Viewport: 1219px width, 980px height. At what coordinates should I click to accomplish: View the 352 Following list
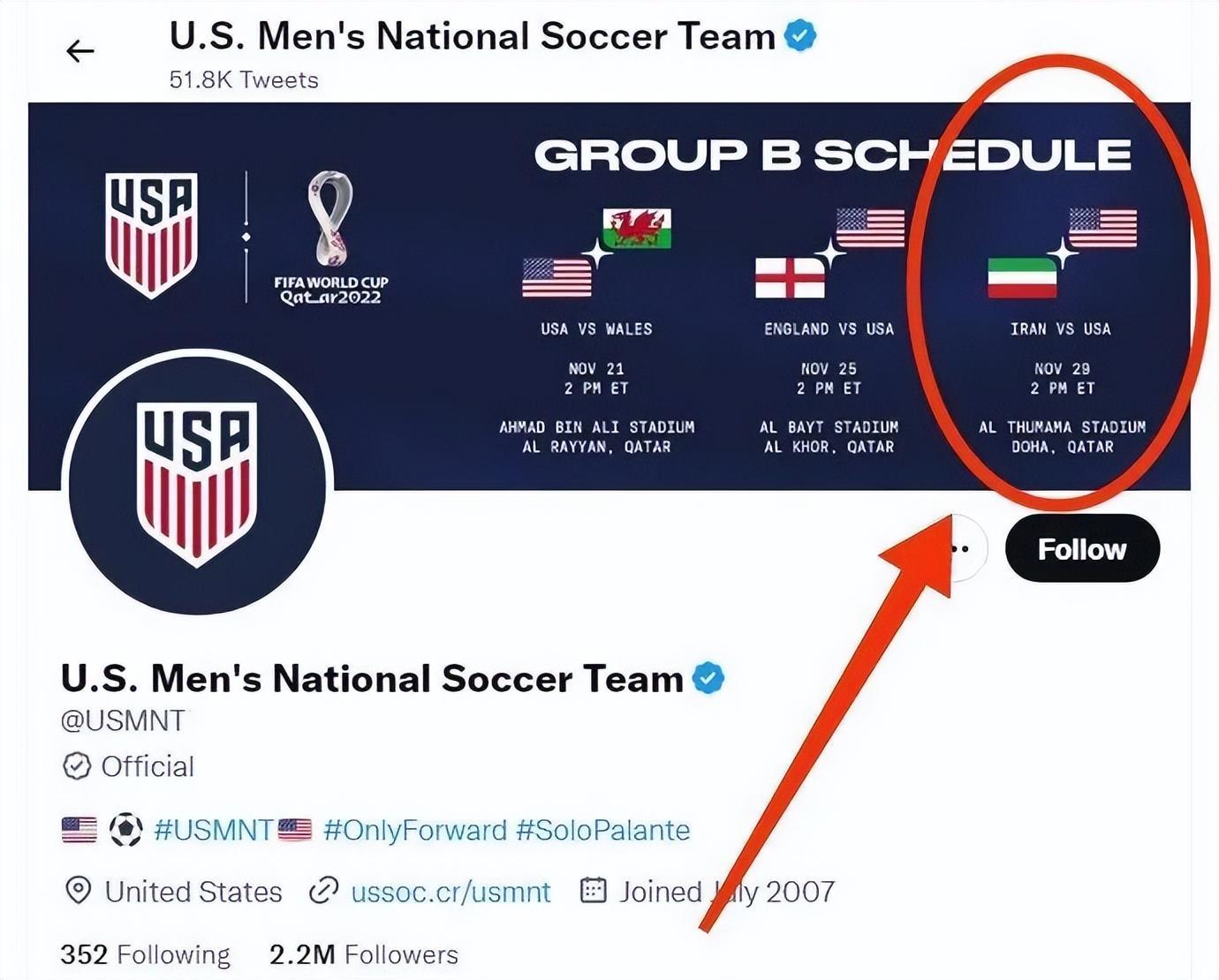(145, 954)
